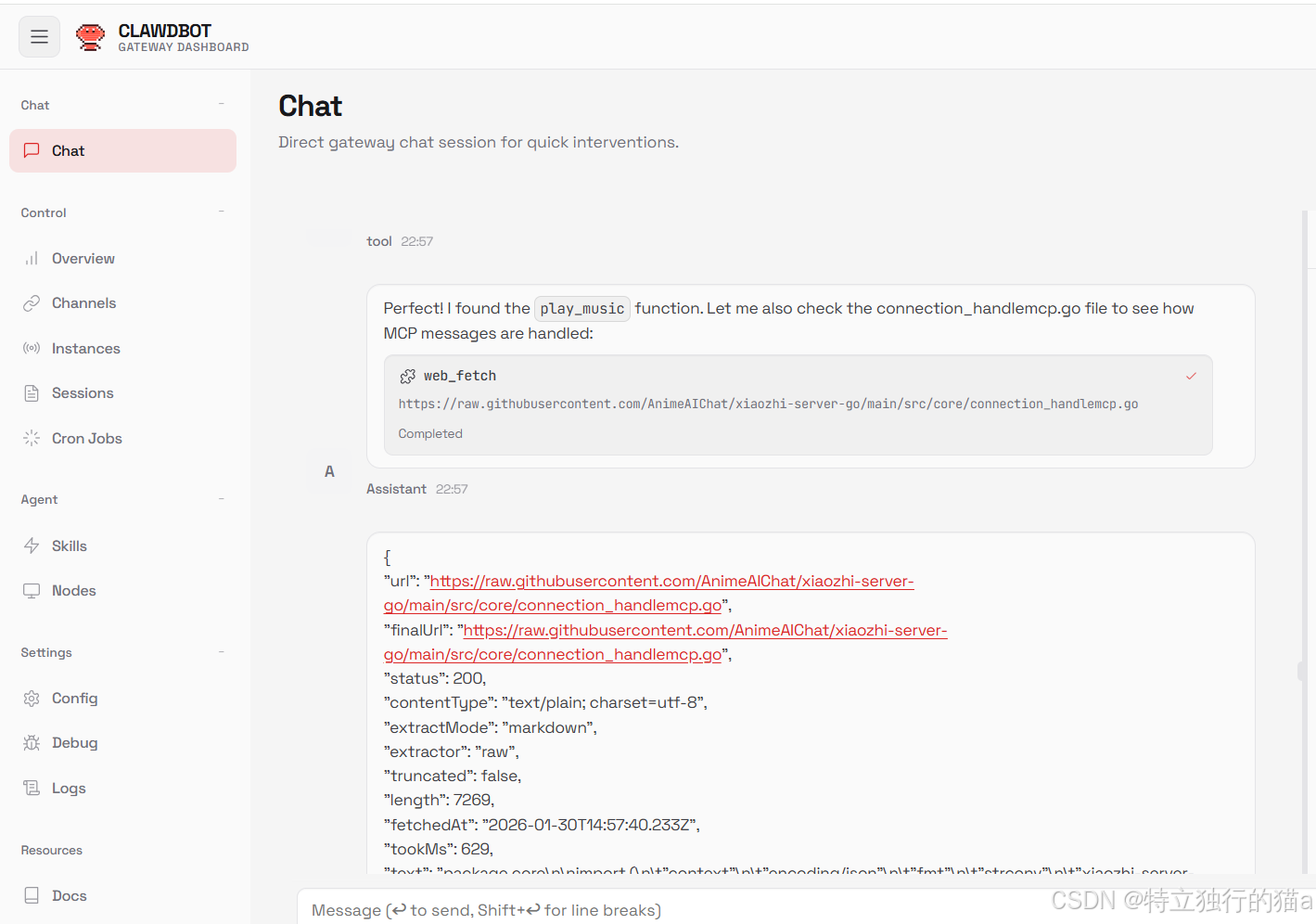The width and height of the screenshot is (1316, 924).
Task: Collapse the Control sidebar section
Action: point(221,212)
